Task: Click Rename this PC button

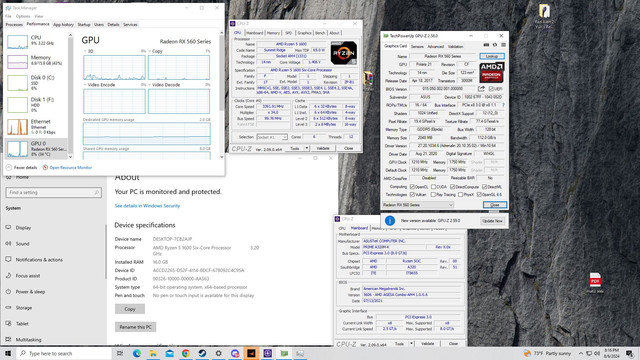Action: (x=136, y=327)
